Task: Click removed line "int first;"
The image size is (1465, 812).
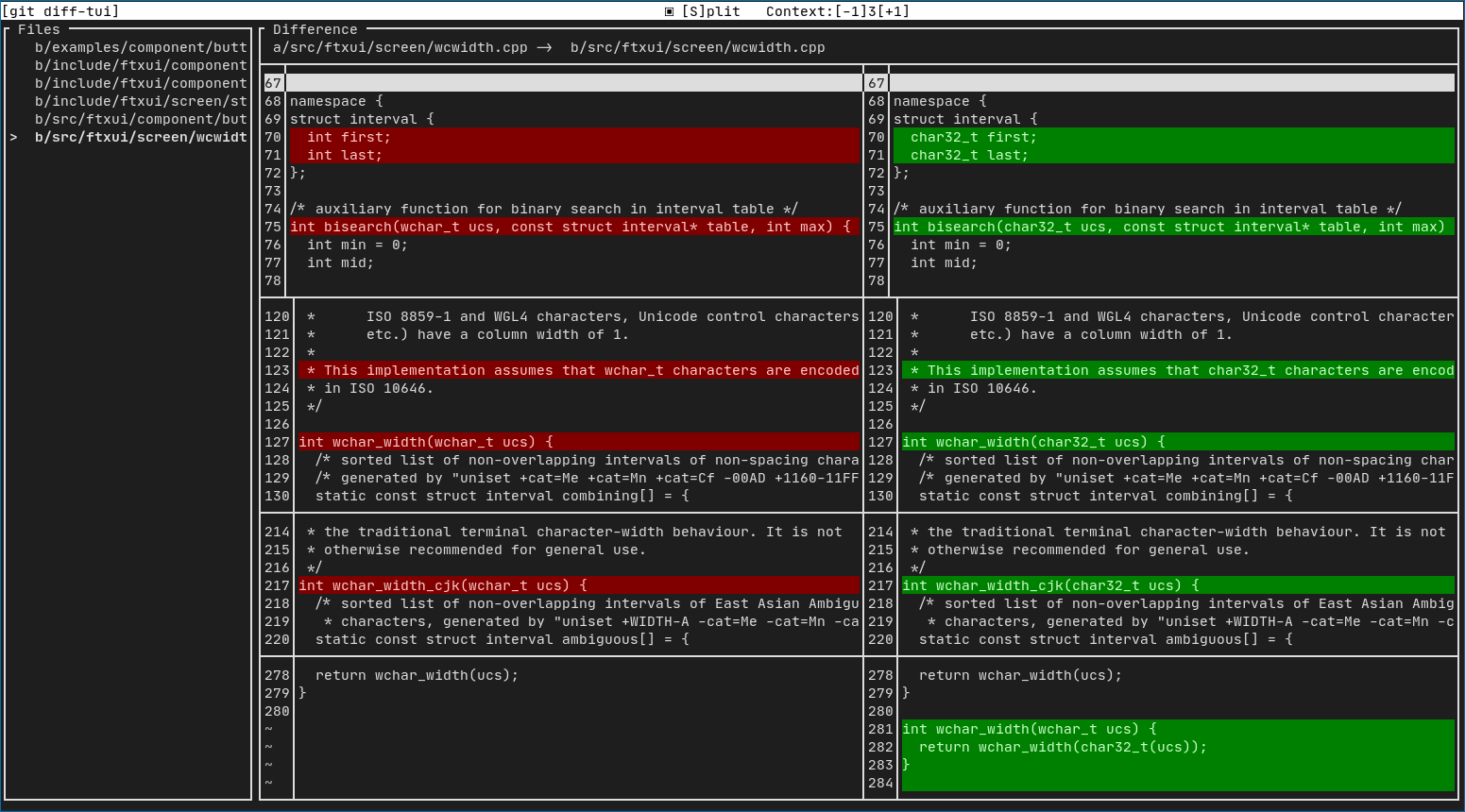Action: pos(574,137)
